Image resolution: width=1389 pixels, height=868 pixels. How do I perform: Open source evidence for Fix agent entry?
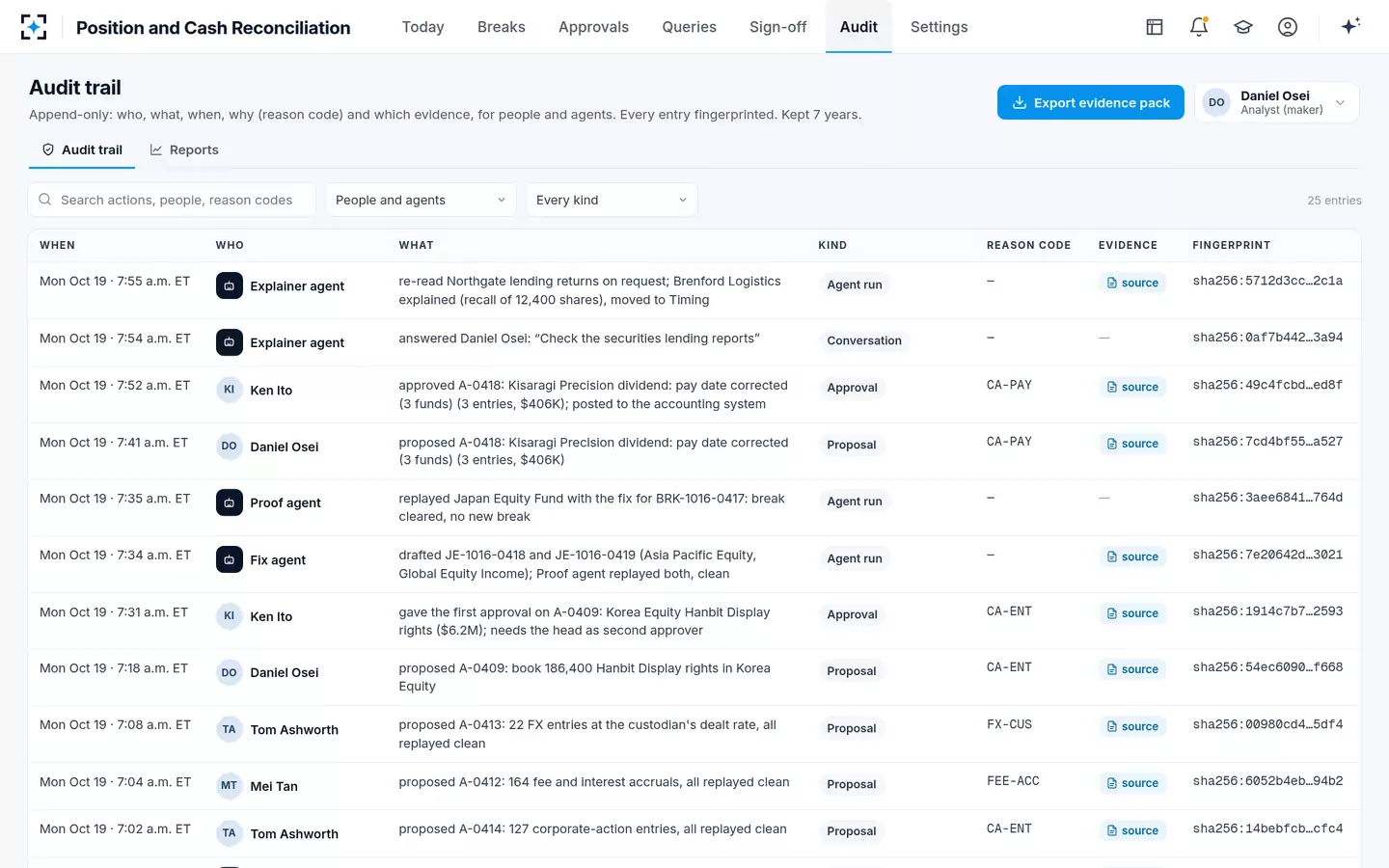(x=1132, y=556)
